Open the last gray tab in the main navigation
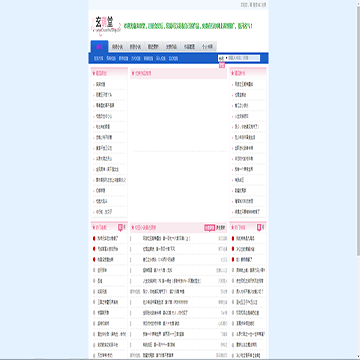 [x=207, y=47]
